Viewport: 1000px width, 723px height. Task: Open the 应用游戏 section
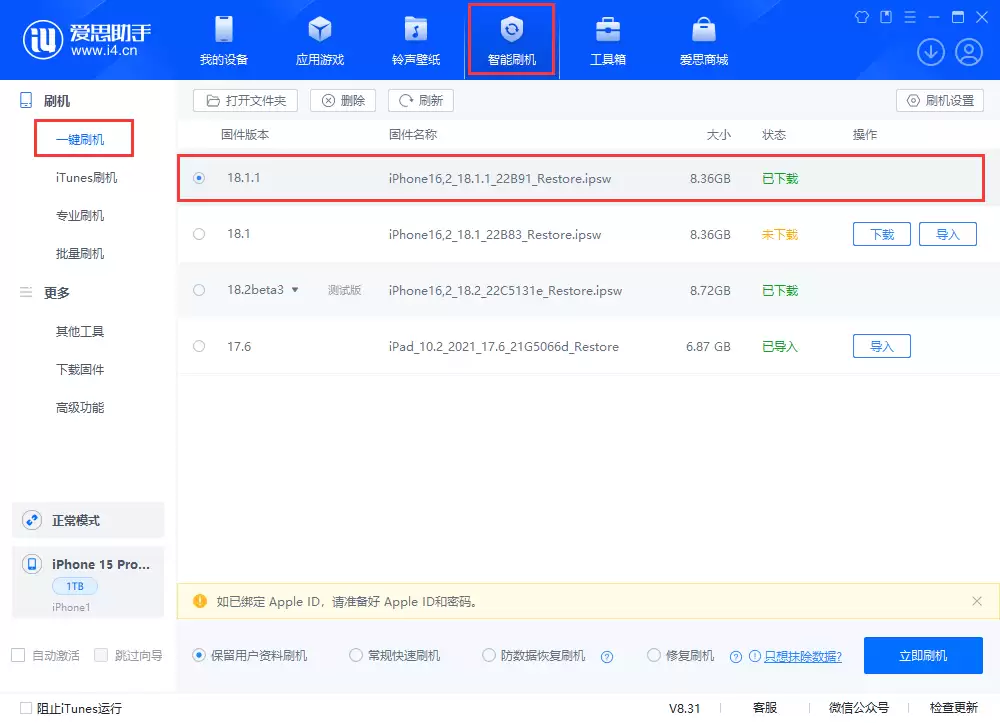[319, 40]
